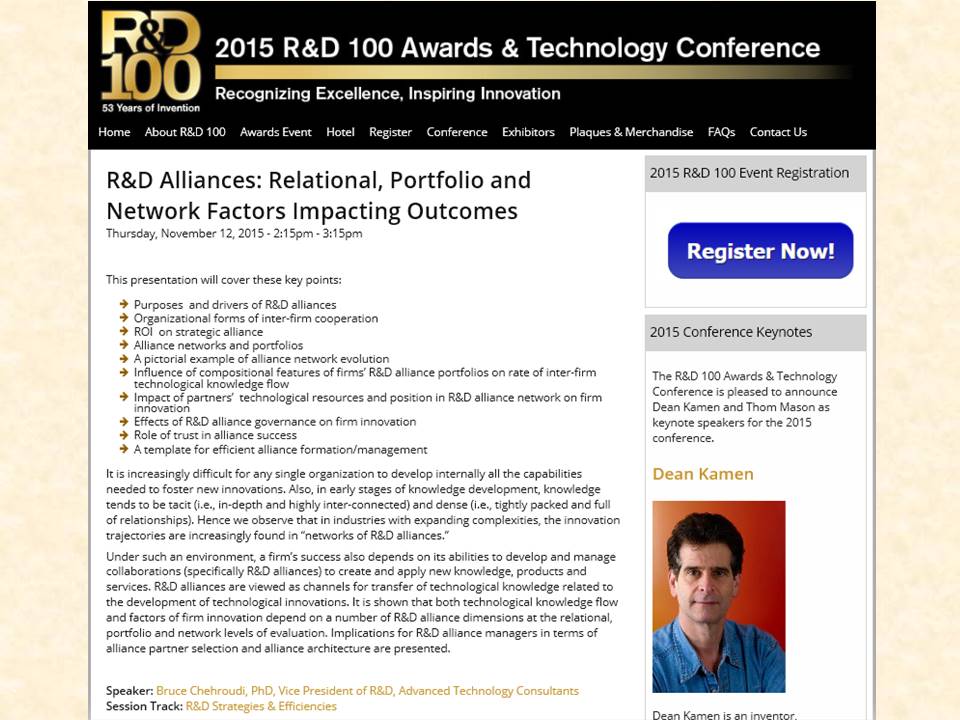
Task: Click 'A template for efficient alliance formation/management'
Action: click(x=280, y=449)
